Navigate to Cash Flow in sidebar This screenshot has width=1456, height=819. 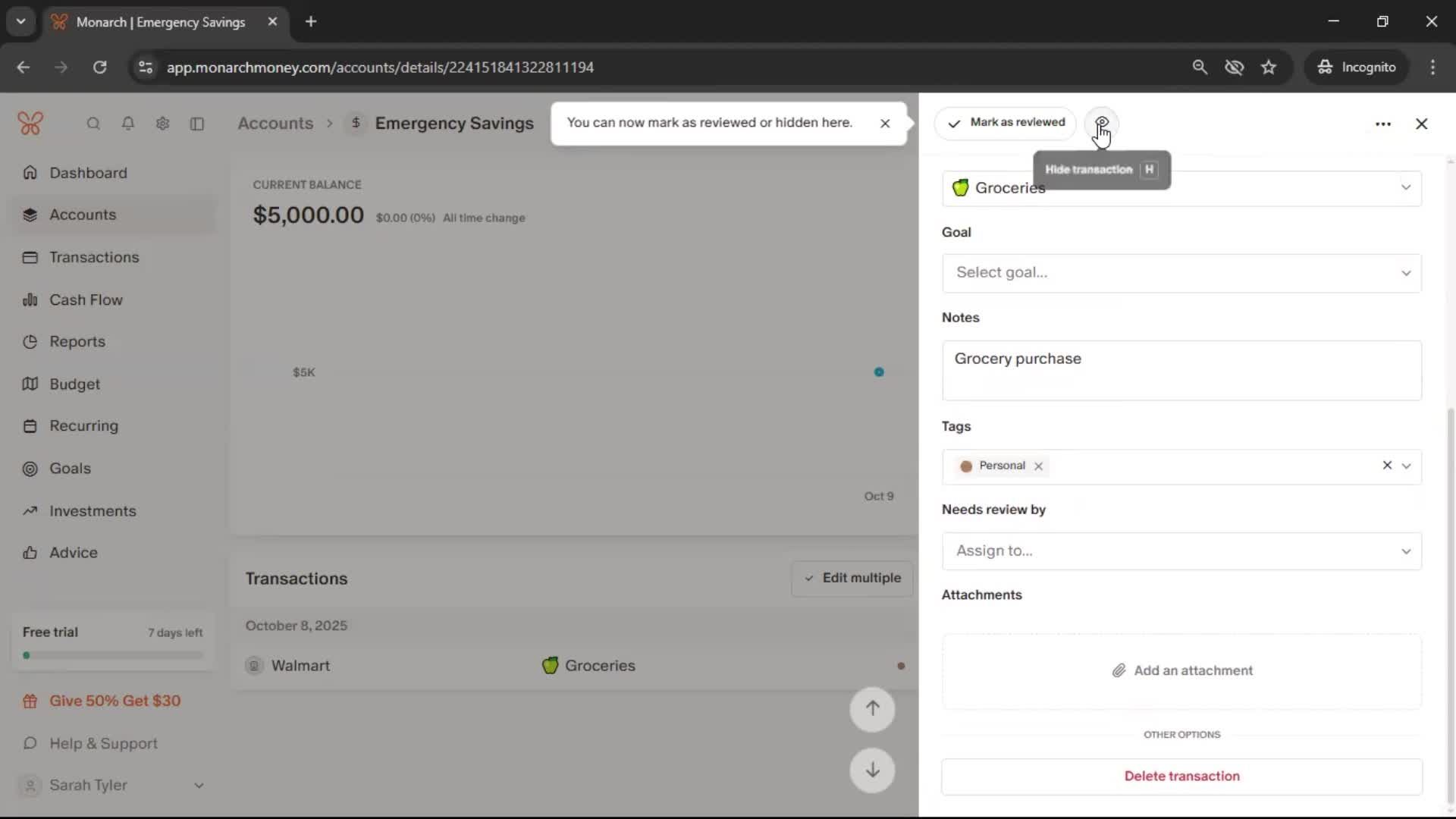tap(86, 300)
